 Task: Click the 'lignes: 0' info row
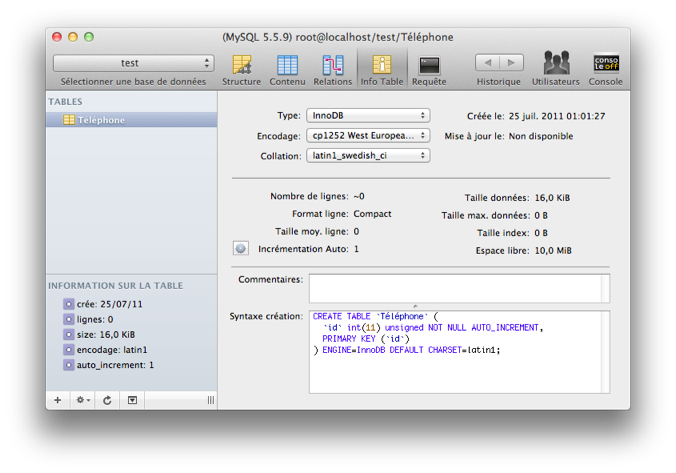pyautogui.click(x=88, y=319)
